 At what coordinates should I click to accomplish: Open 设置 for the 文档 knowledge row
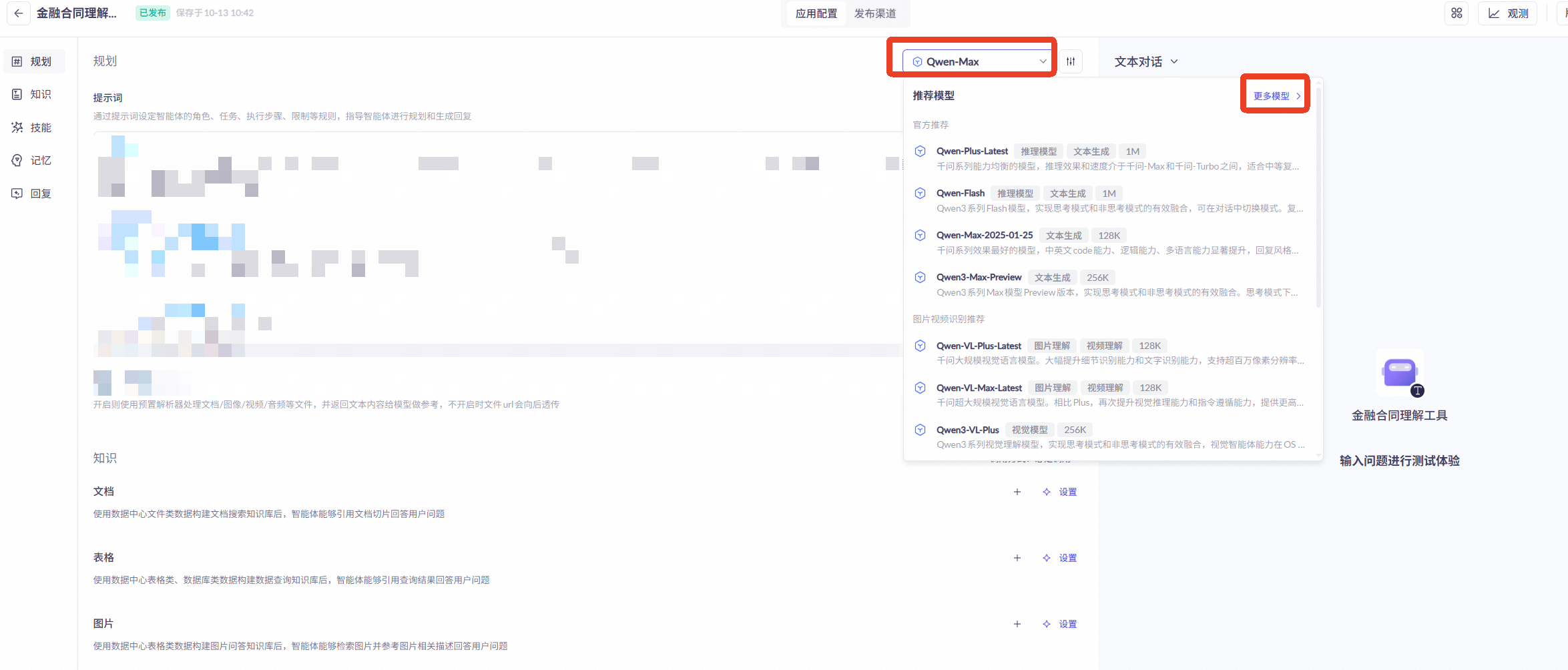click(x=1060, y=492)
